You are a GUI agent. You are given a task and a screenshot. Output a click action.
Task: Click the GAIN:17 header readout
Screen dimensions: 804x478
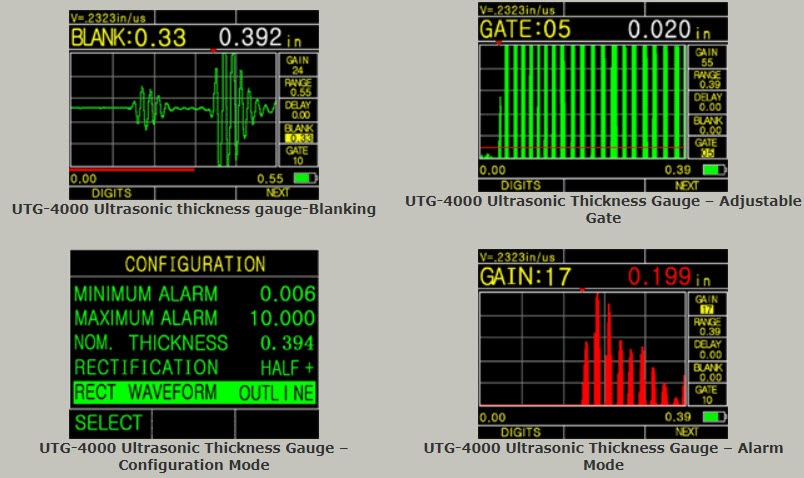pos(525,277)
